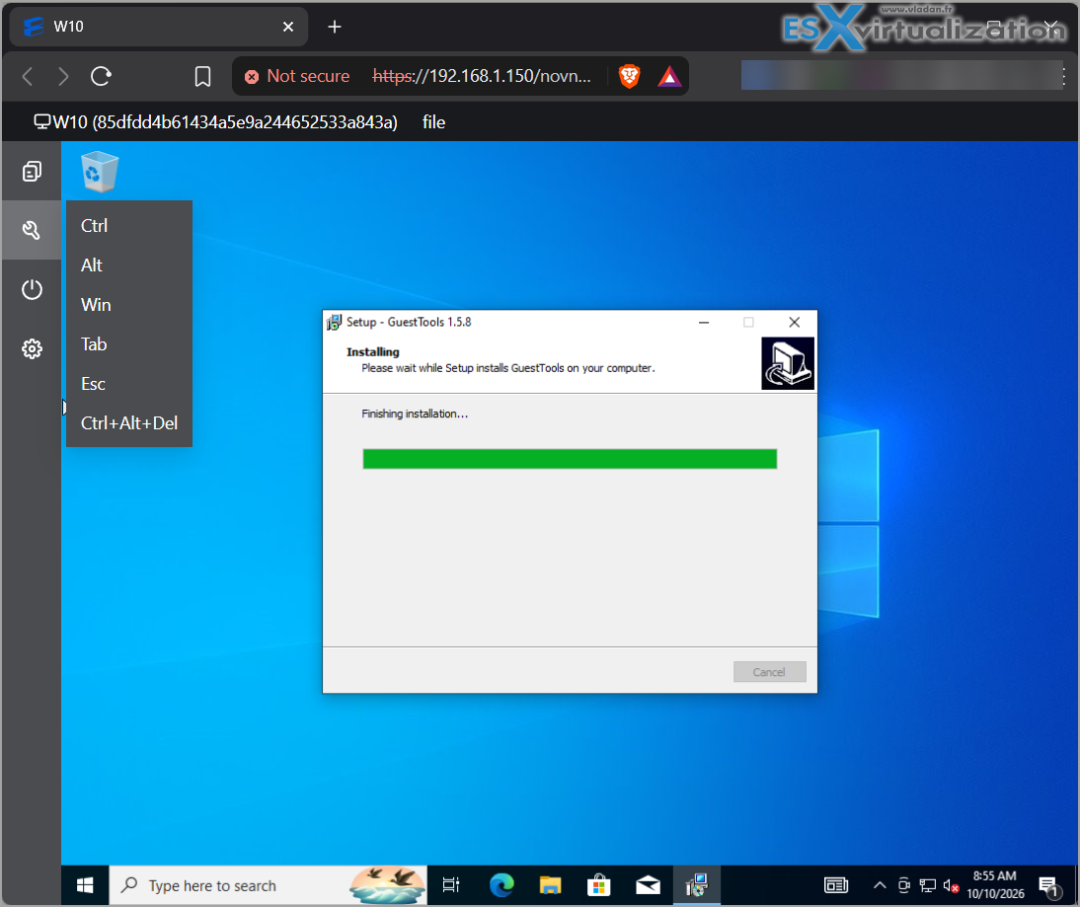Image resolution: width=1080 pixels, height=907 pixels.
Task: Open Task View on the taskbar
Action: coord(450,885)
